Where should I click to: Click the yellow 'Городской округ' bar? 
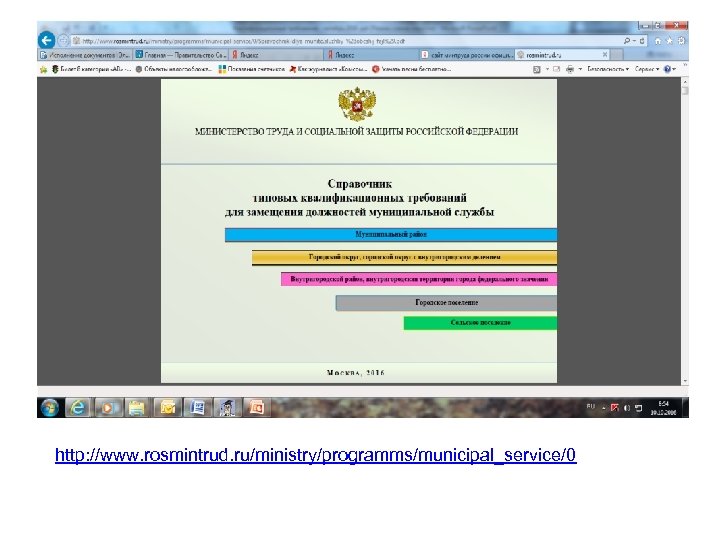[405, 258]
